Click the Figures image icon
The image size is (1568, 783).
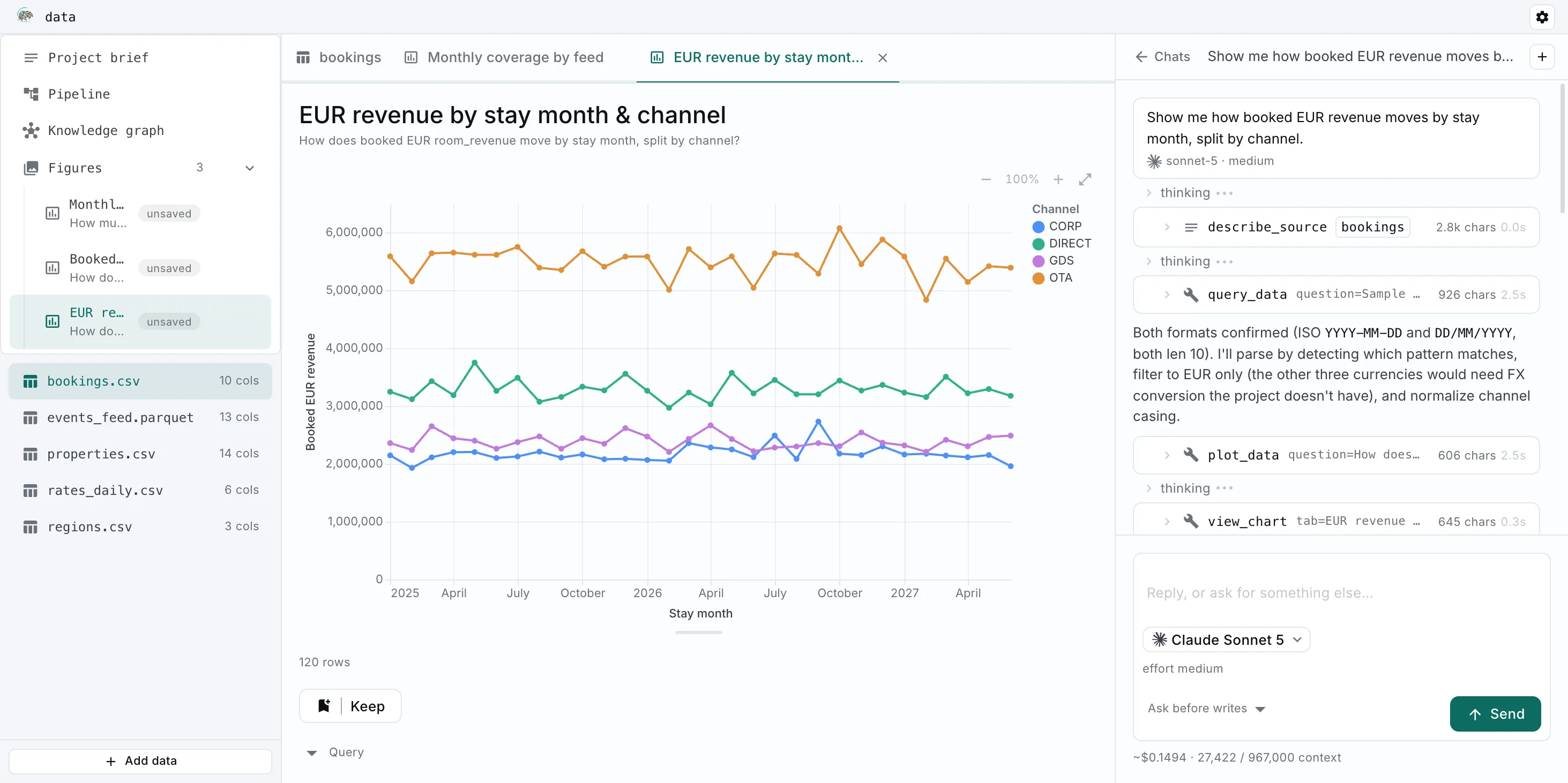31,167
